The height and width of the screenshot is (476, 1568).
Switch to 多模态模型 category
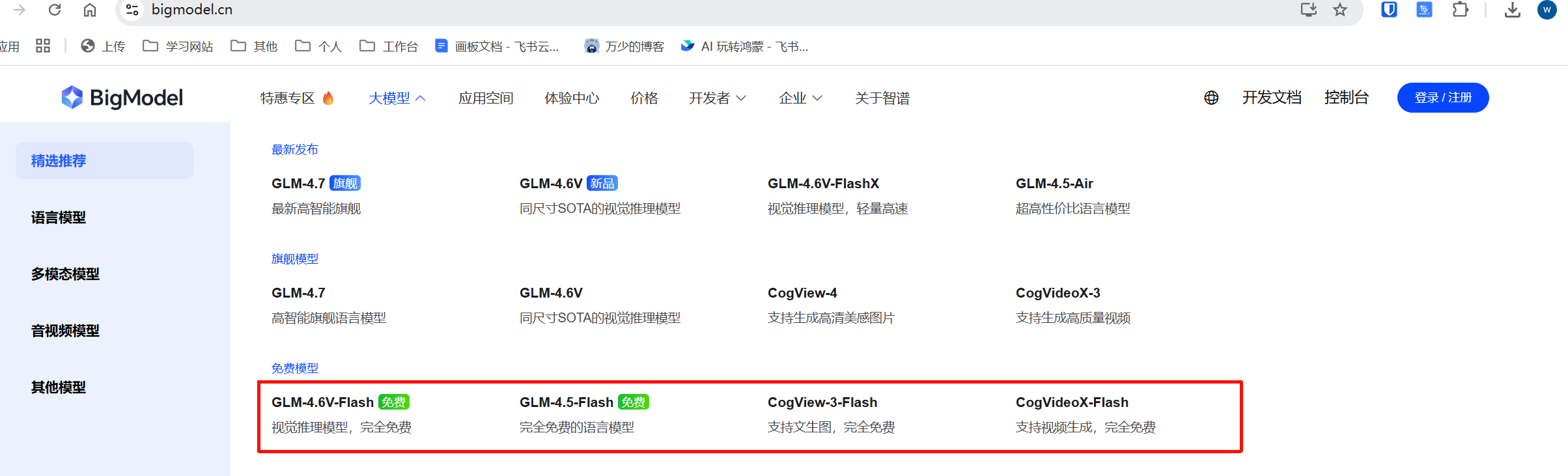(x=65, y=274)
